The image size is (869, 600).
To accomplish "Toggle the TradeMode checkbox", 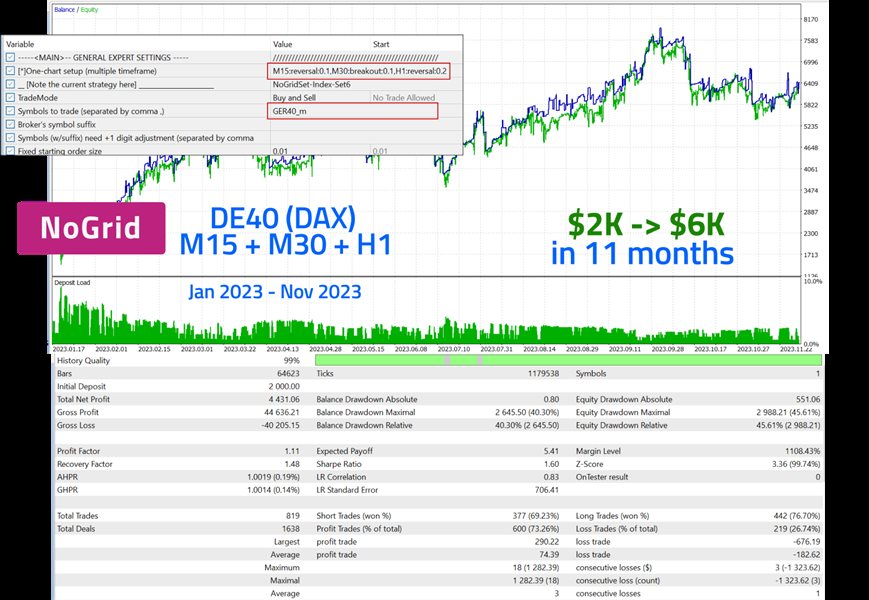I will (x=11, y=98).
